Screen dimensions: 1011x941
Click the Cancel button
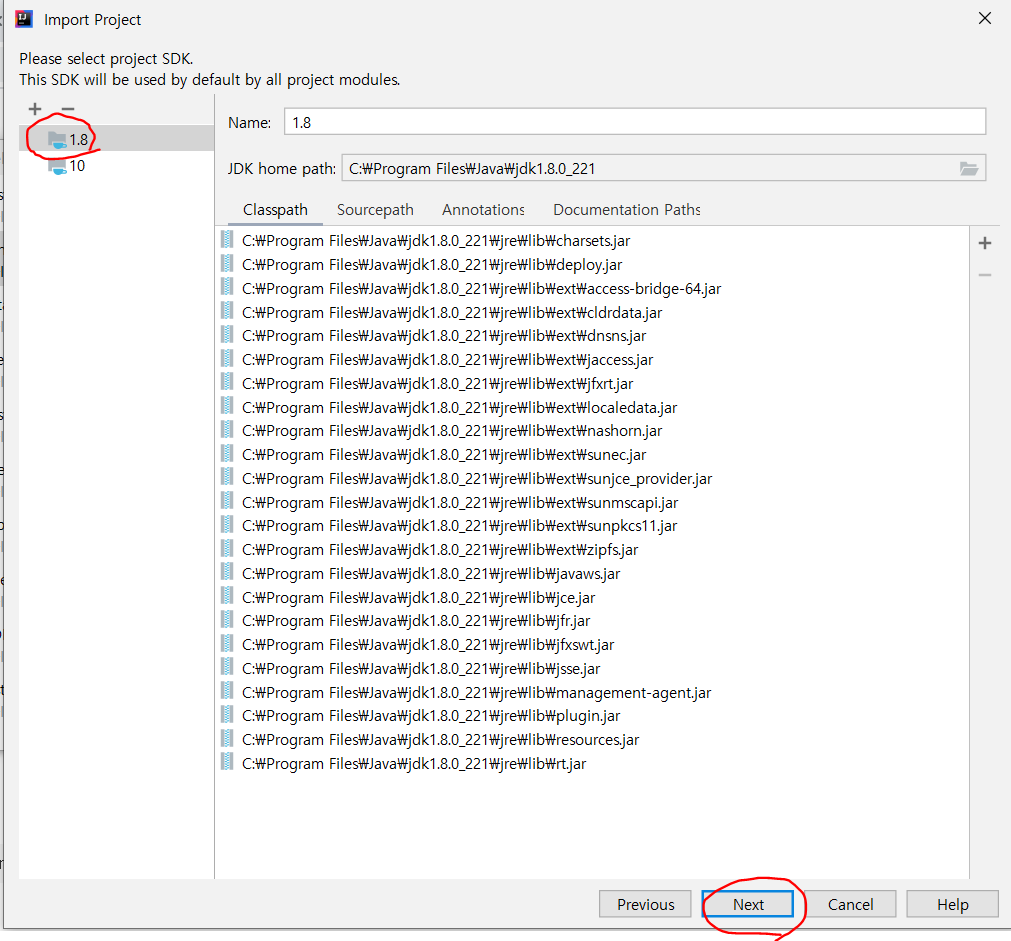[850, 904]
